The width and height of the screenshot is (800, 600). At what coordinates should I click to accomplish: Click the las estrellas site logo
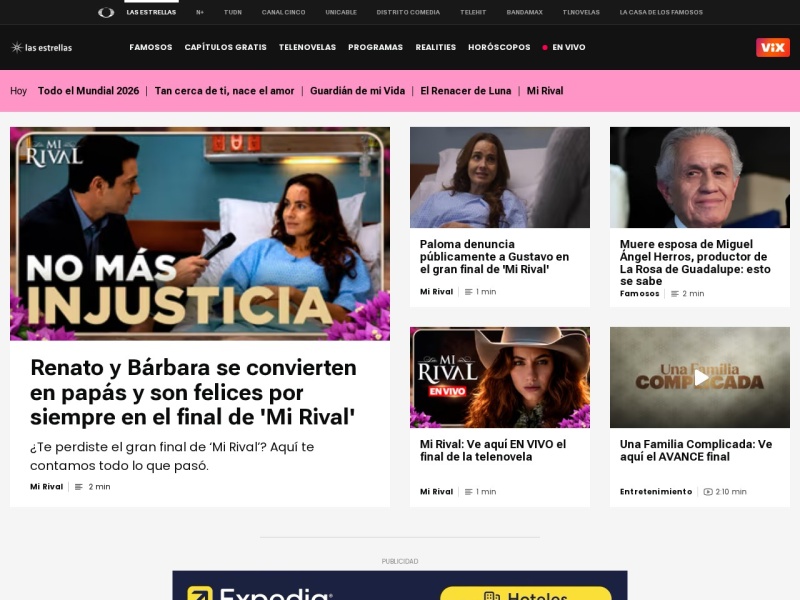pos(41,47)
